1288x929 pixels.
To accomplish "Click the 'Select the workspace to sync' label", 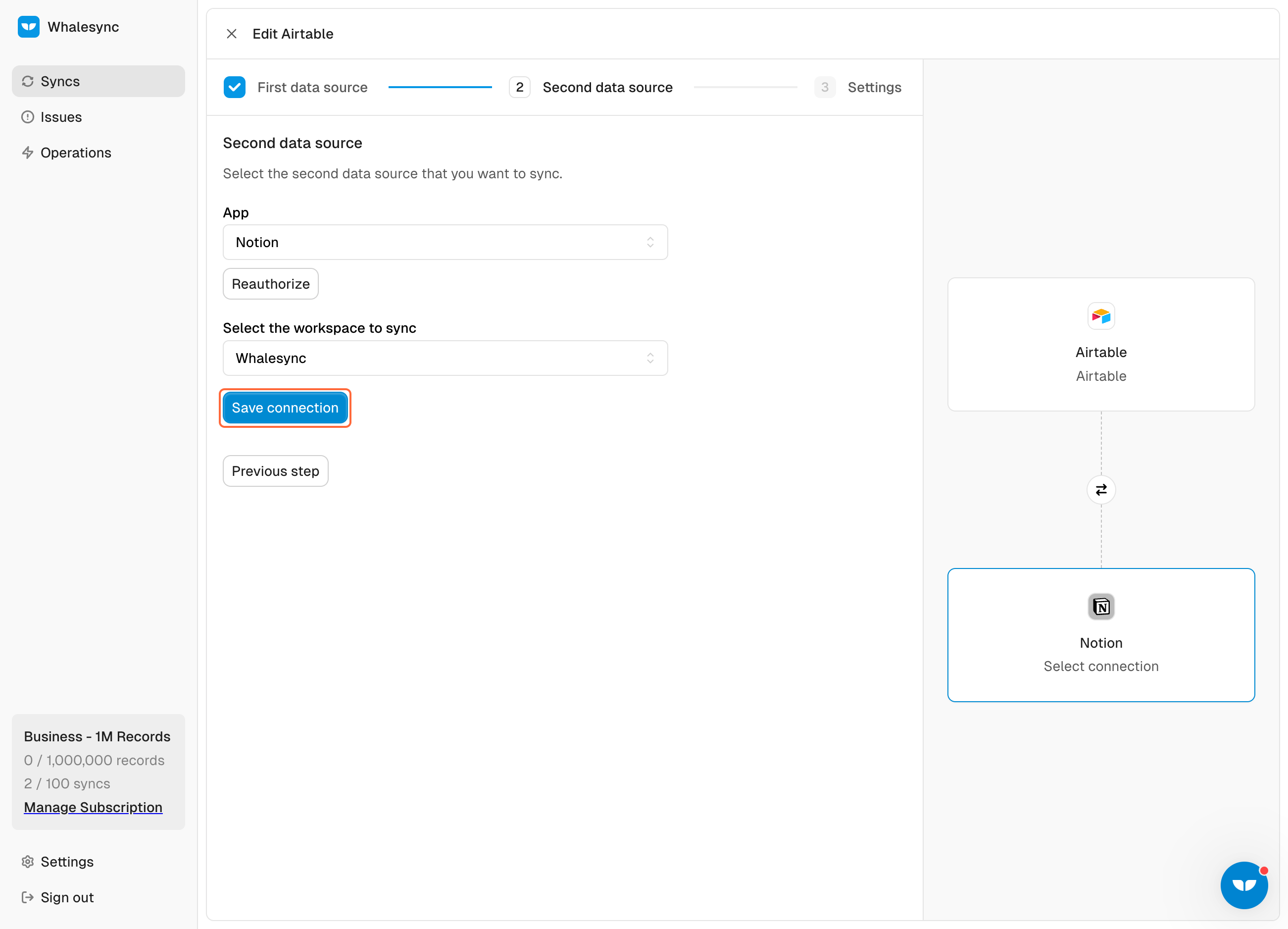I will [x=320, y=328].
